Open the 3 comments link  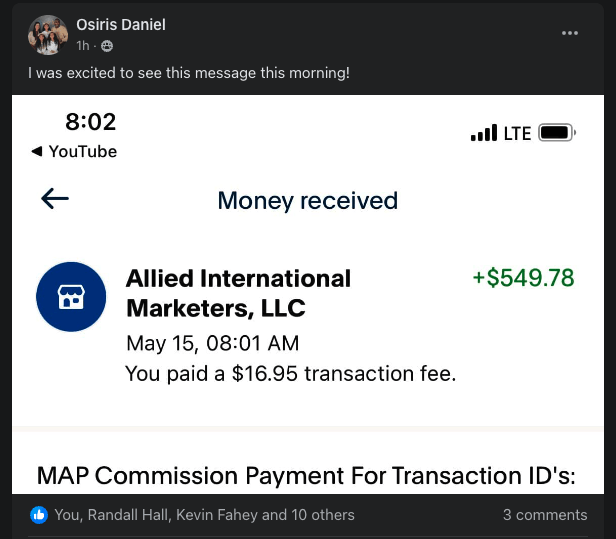(545, 515)
